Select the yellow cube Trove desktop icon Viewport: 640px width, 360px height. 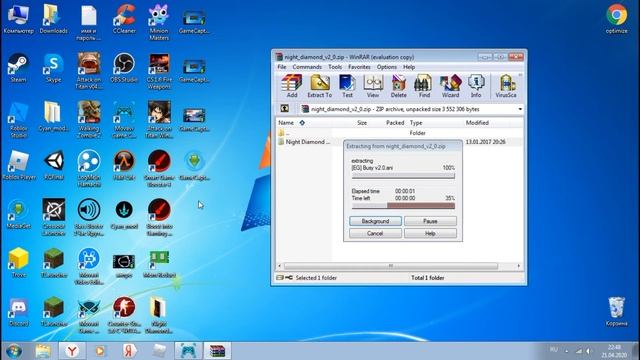tap(18, 263)
